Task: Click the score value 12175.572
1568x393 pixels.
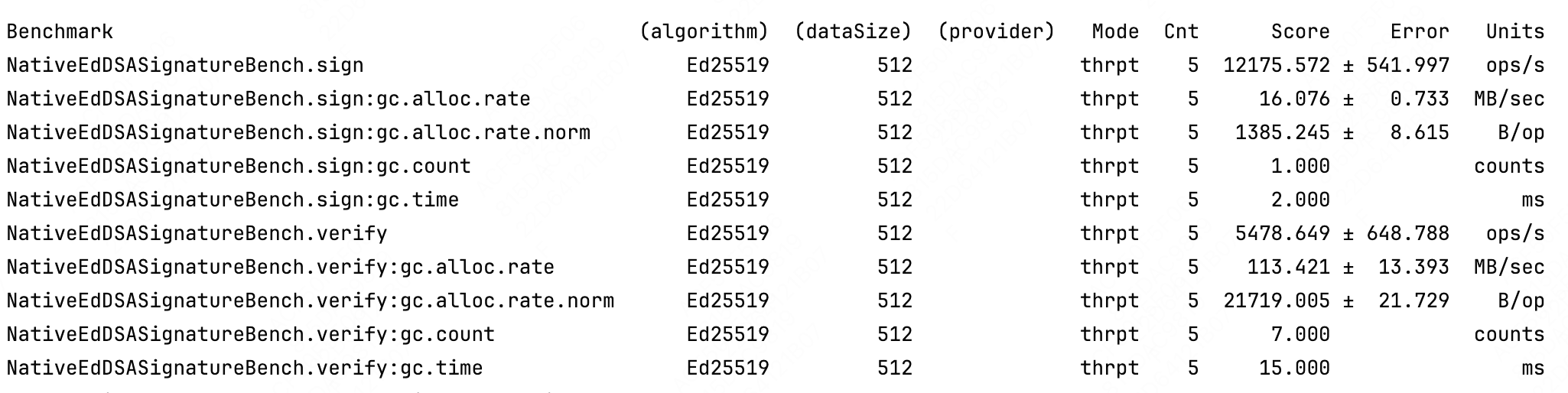Action: pos(1277,65)
